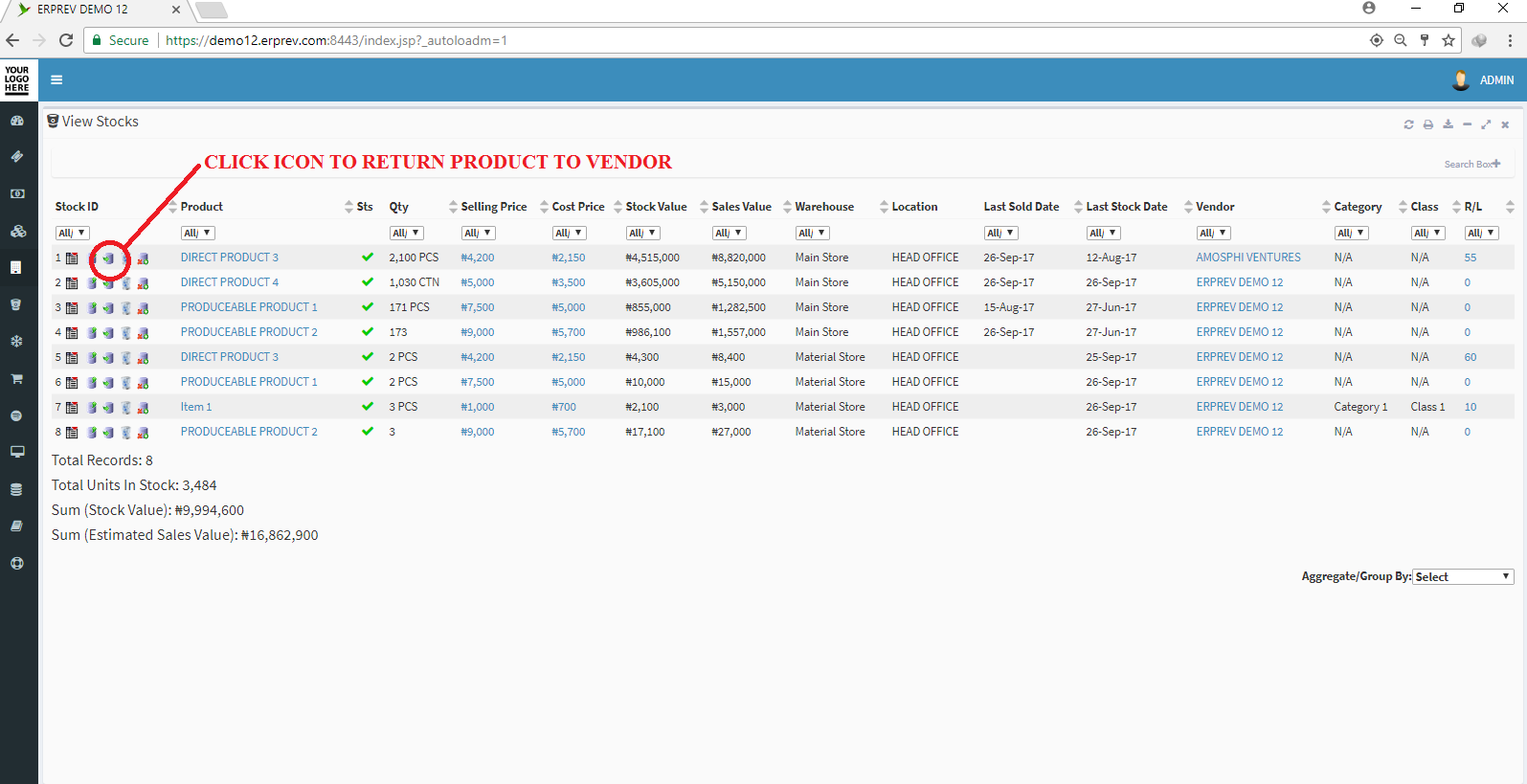Open details list icon for stock row 8

coord(72,432)
